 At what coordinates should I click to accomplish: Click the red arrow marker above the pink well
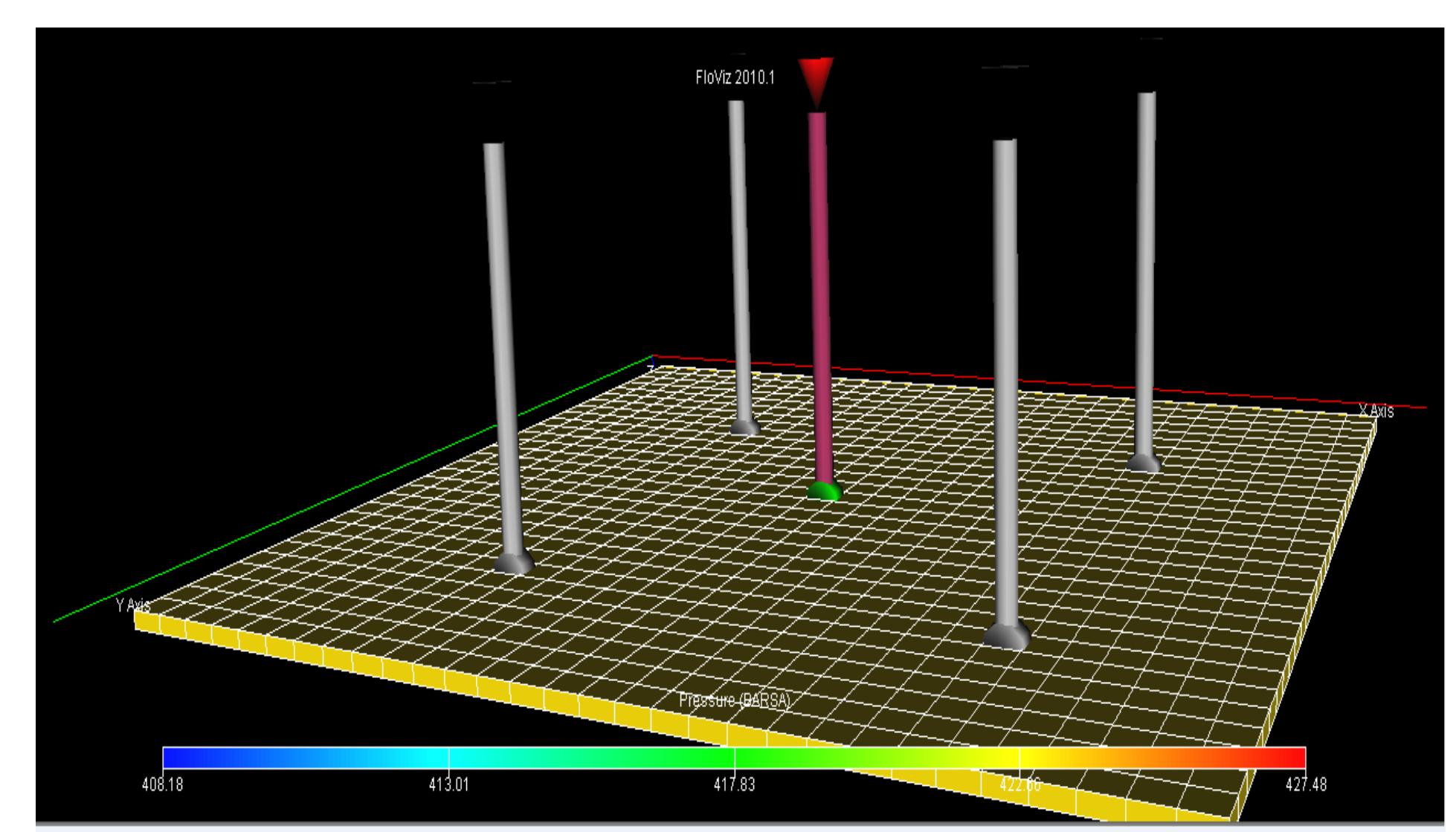[x=816, y=78]
